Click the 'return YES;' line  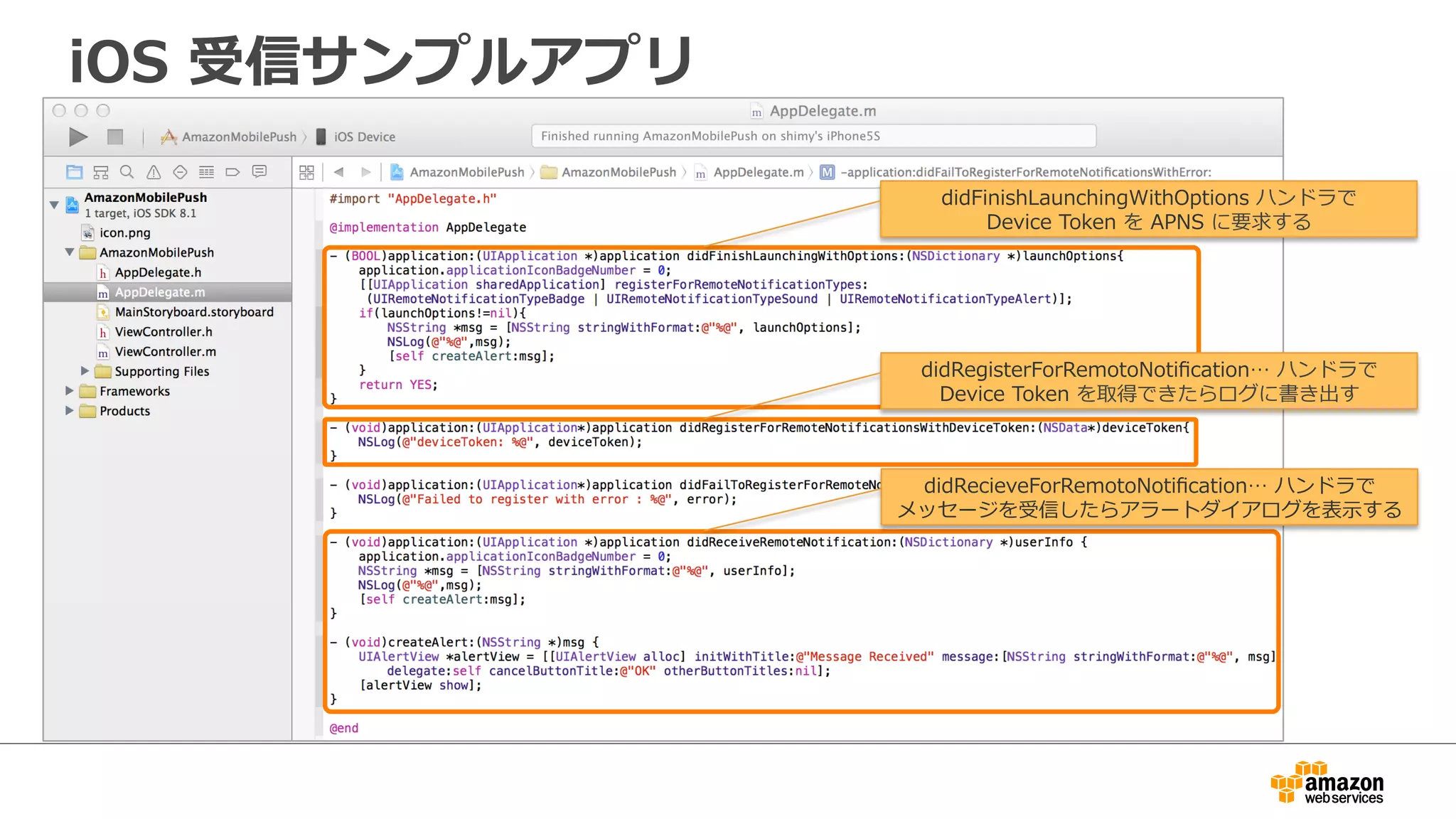(x=398, y=385)
